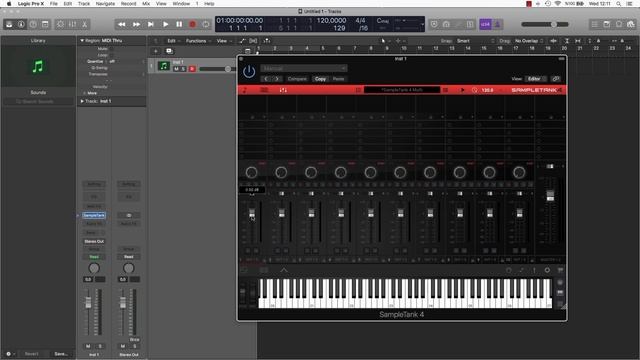Open the Window menu
Viewport: 640px width, 360px height.
(x=181, y=4)
